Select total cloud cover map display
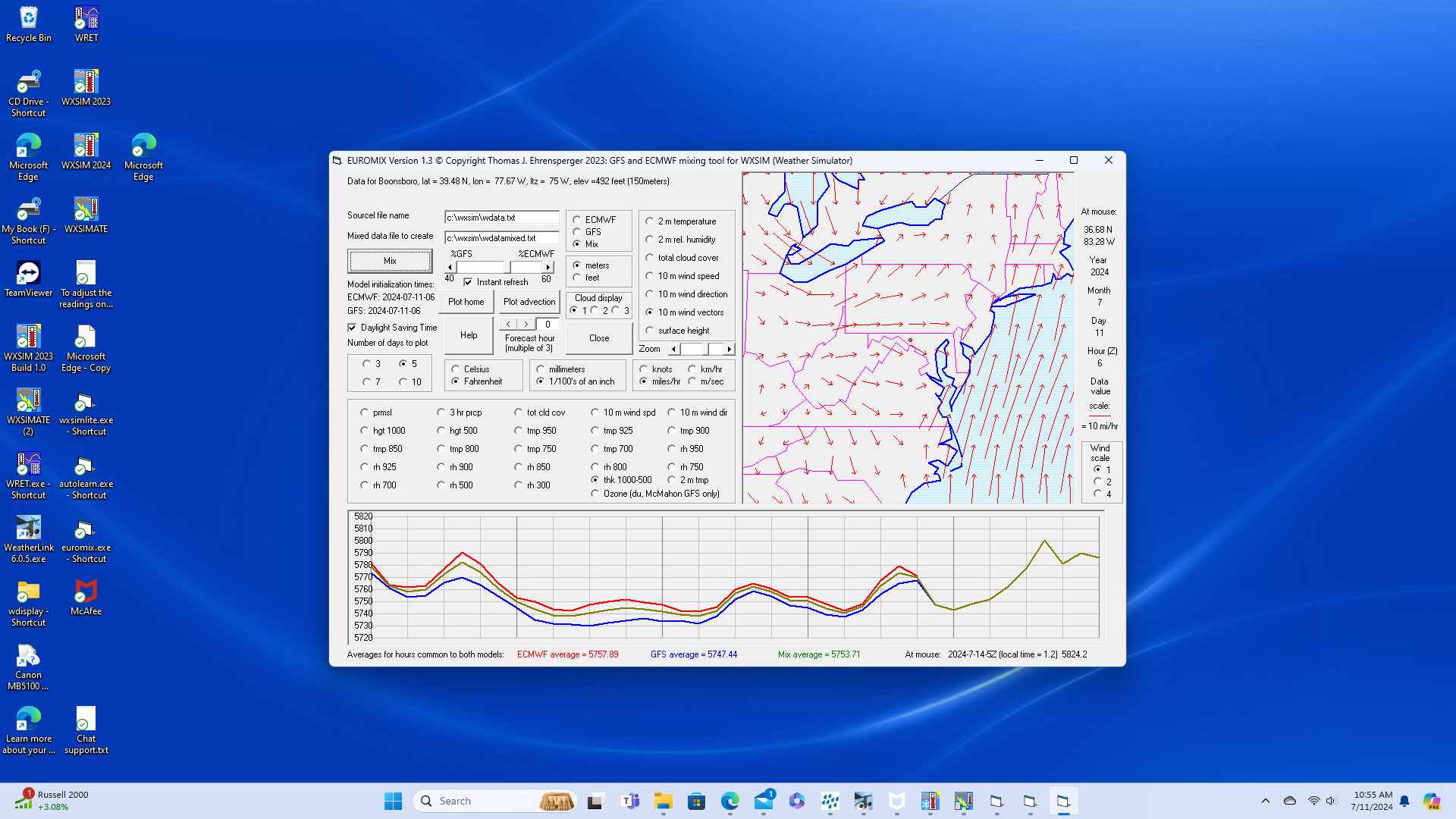 650,258
